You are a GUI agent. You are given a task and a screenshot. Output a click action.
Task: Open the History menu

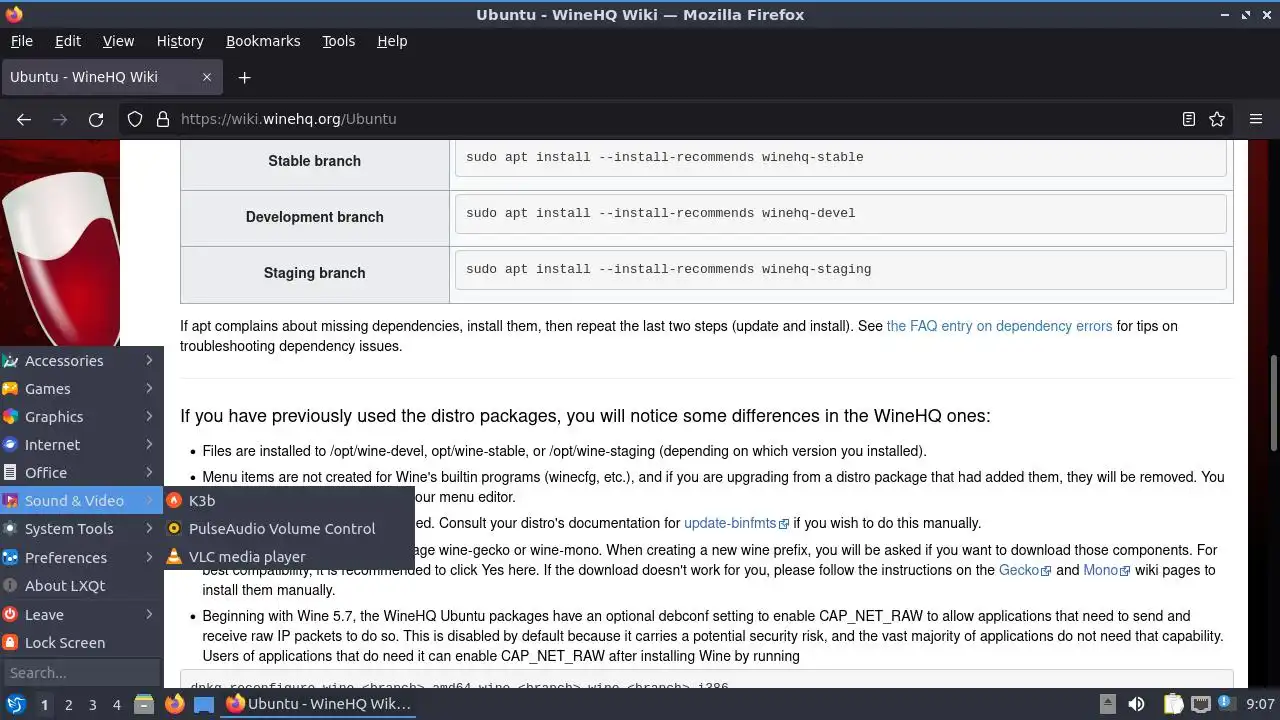(180, 41)
